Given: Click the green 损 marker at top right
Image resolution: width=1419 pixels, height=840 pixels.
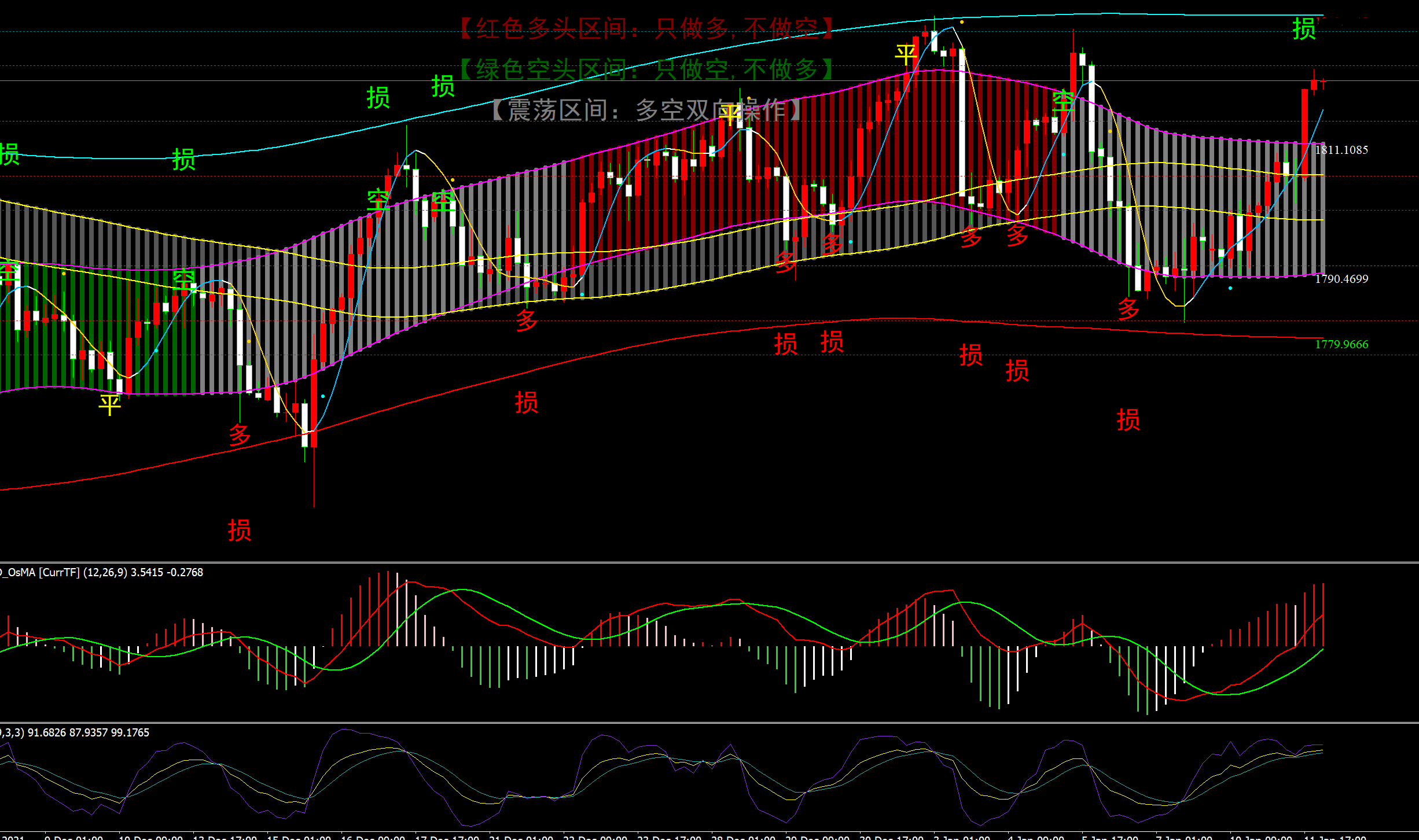Looking at the screenshot, I should coord(1304,29).
